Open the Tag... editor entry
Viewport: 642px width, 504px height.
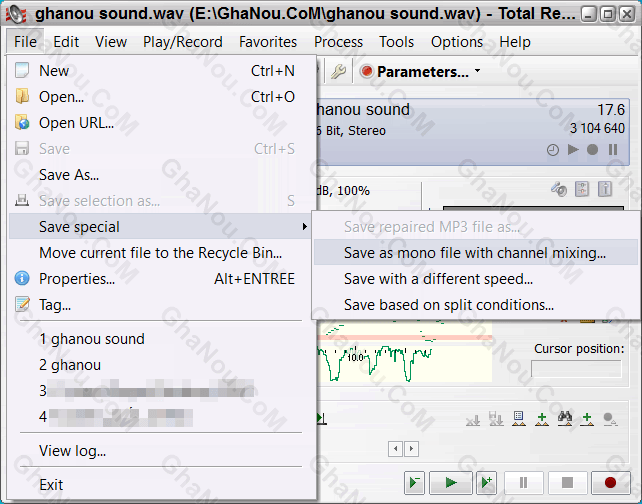[160, 305]
